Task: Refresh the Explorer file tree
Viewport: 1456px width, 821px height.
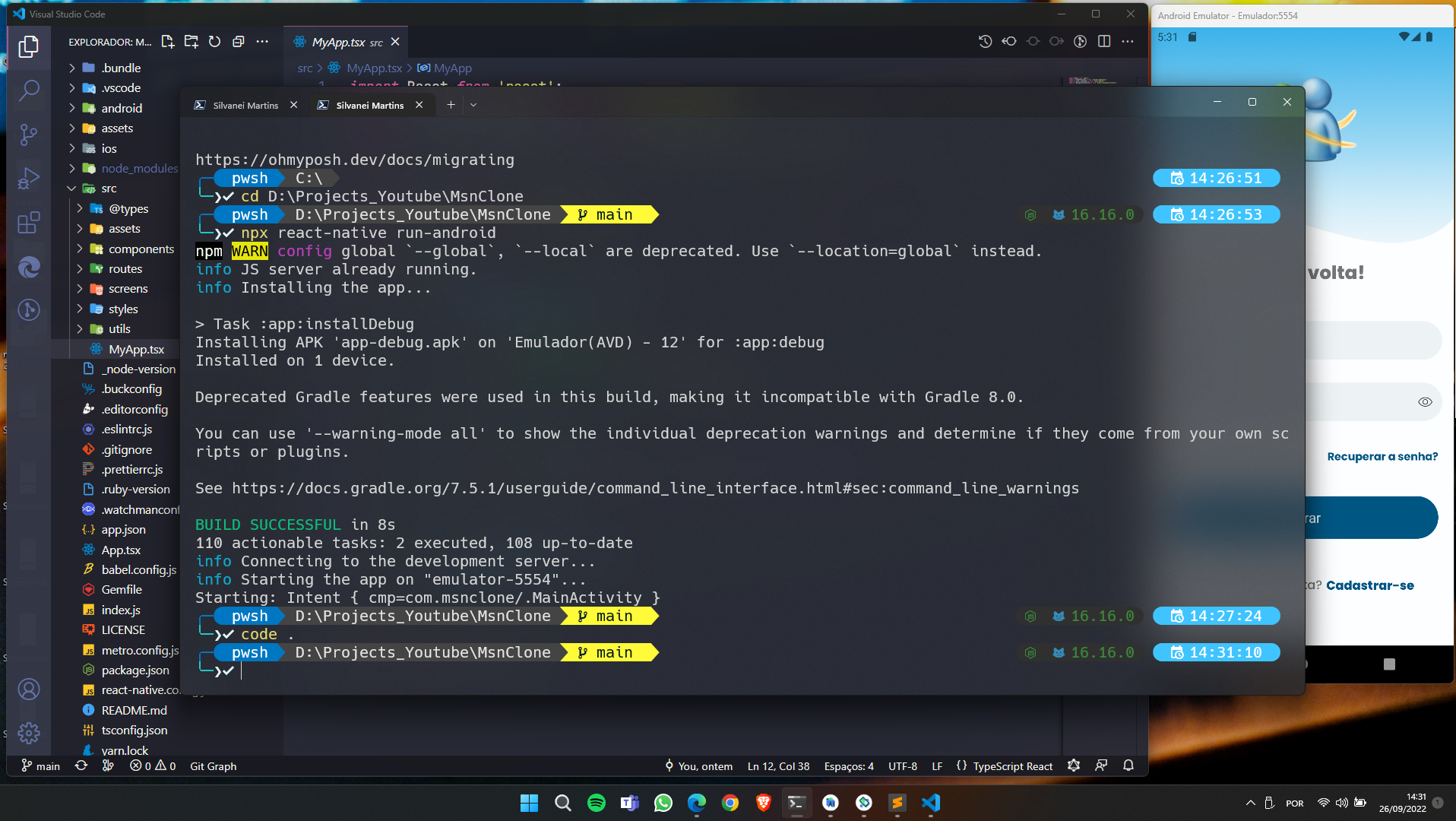Action: (x=214, y=42)
